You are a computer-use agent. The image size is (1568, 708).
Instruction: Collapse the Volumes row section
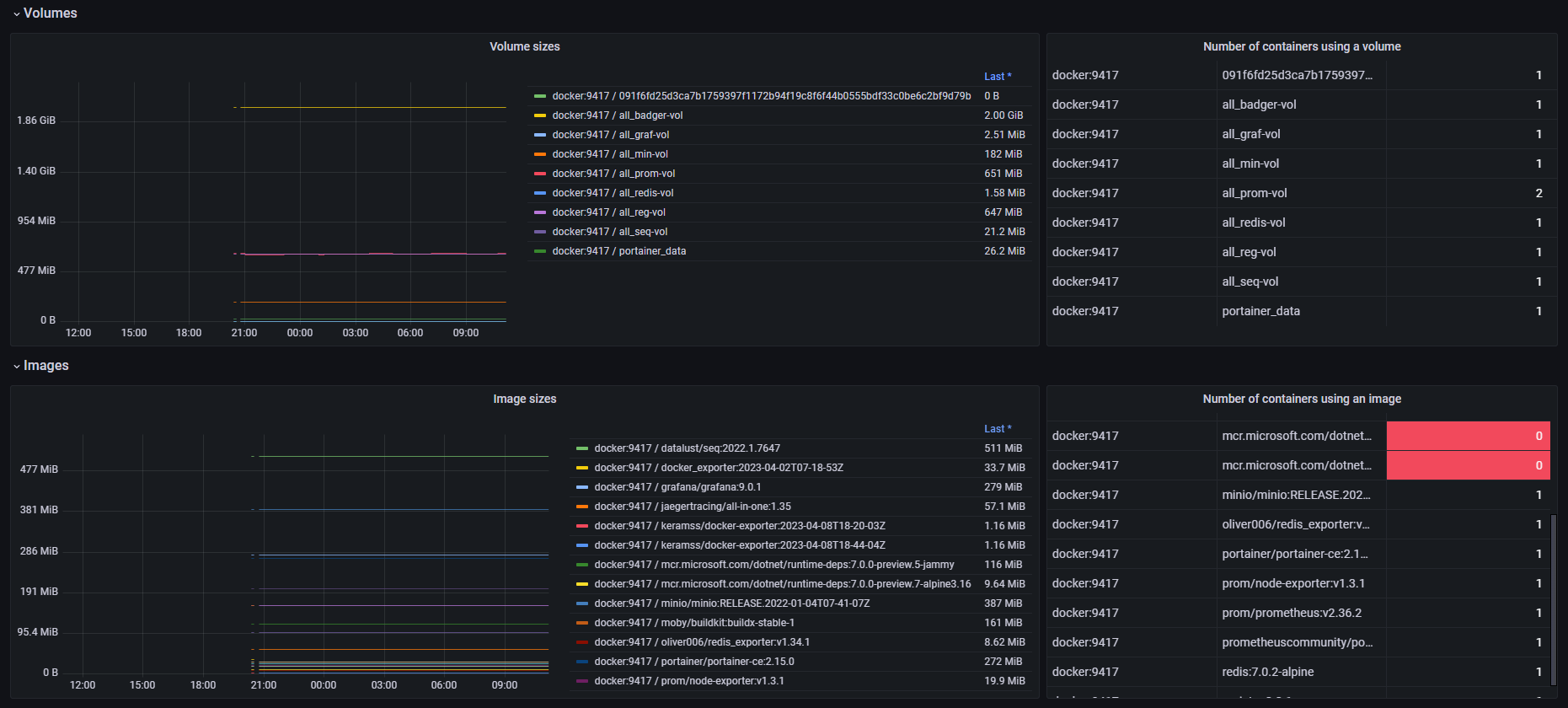44,13
